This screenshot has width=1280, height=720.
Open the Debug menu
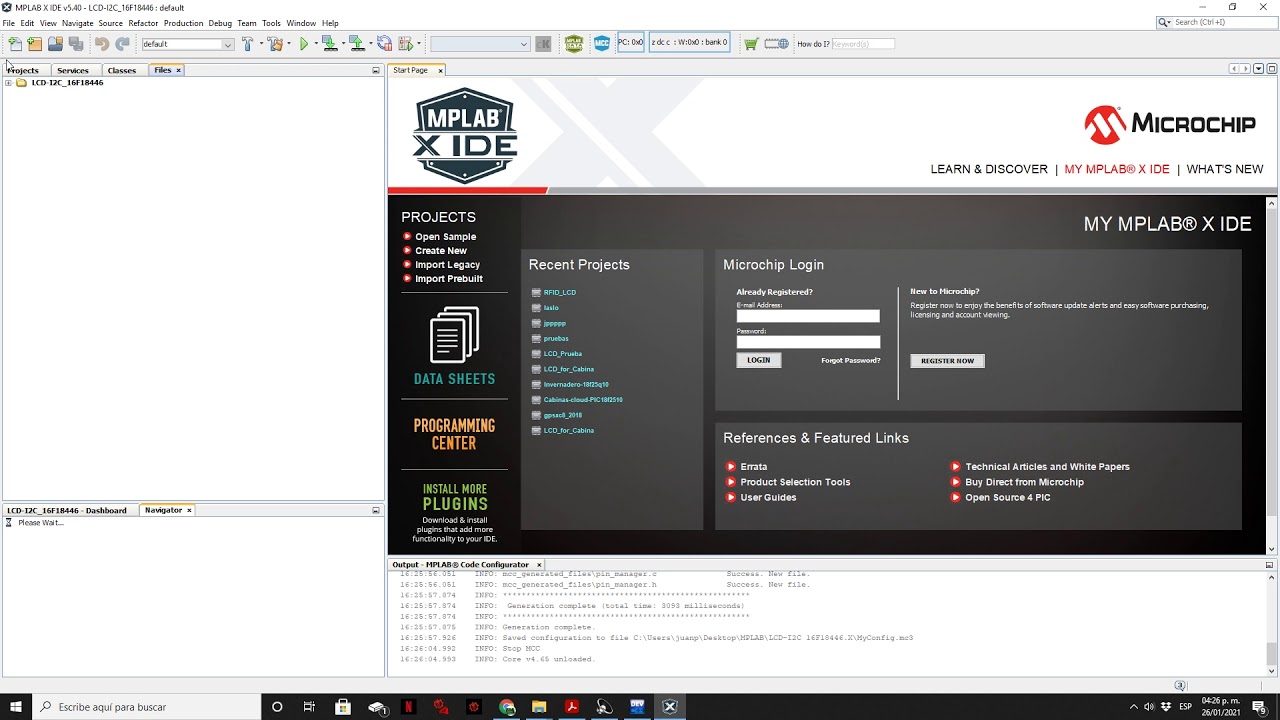[x=220, y=23]
